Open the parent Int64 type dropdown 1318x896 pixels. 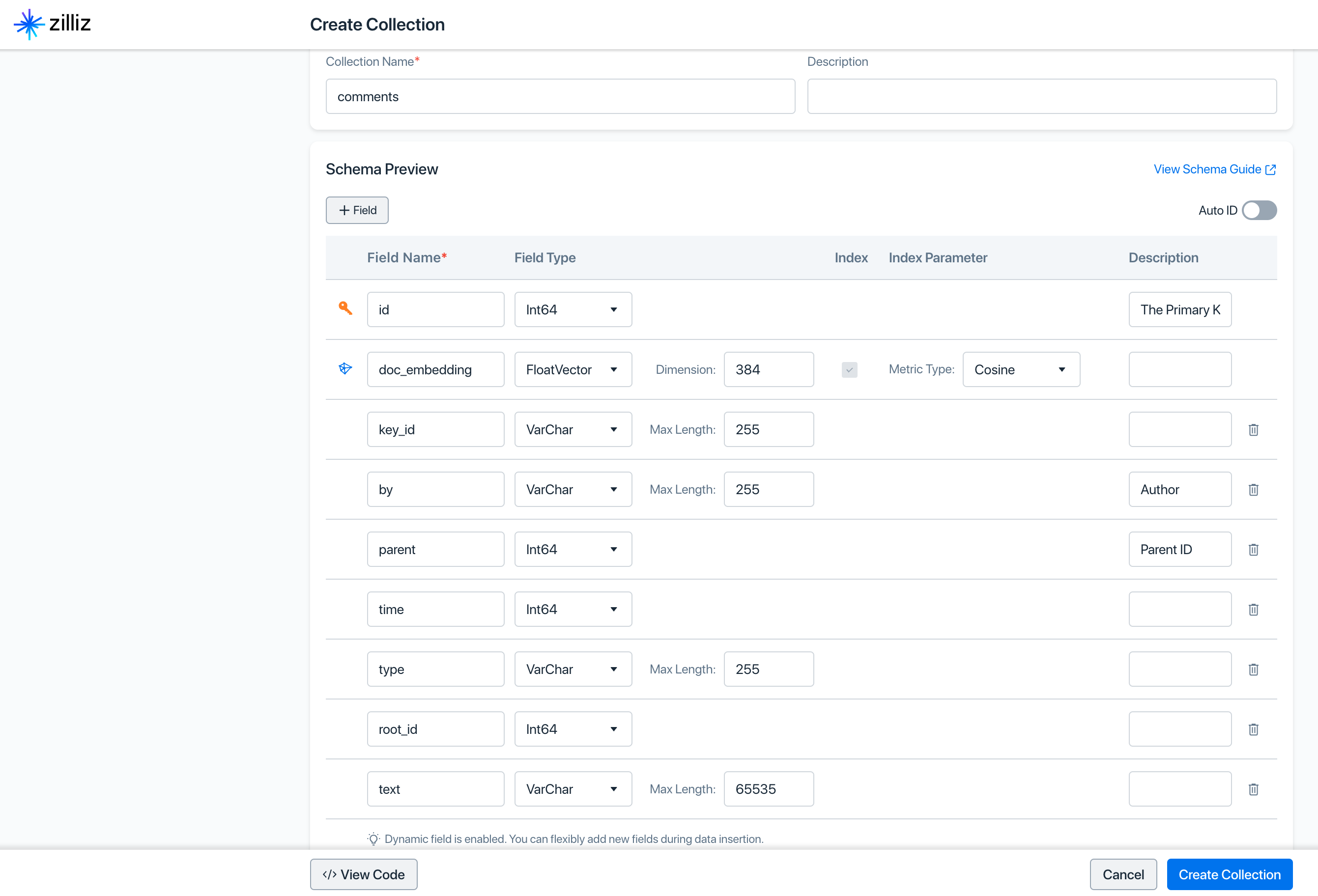point(573,550)
